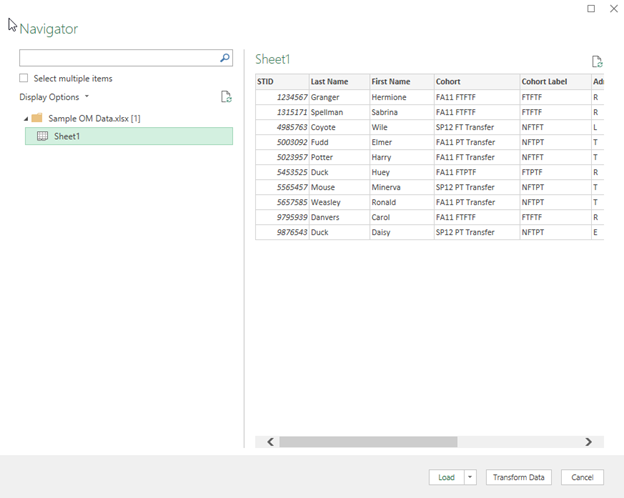624x498 pixels.
Task: Click the cell Harry
Action: (402, 157)
